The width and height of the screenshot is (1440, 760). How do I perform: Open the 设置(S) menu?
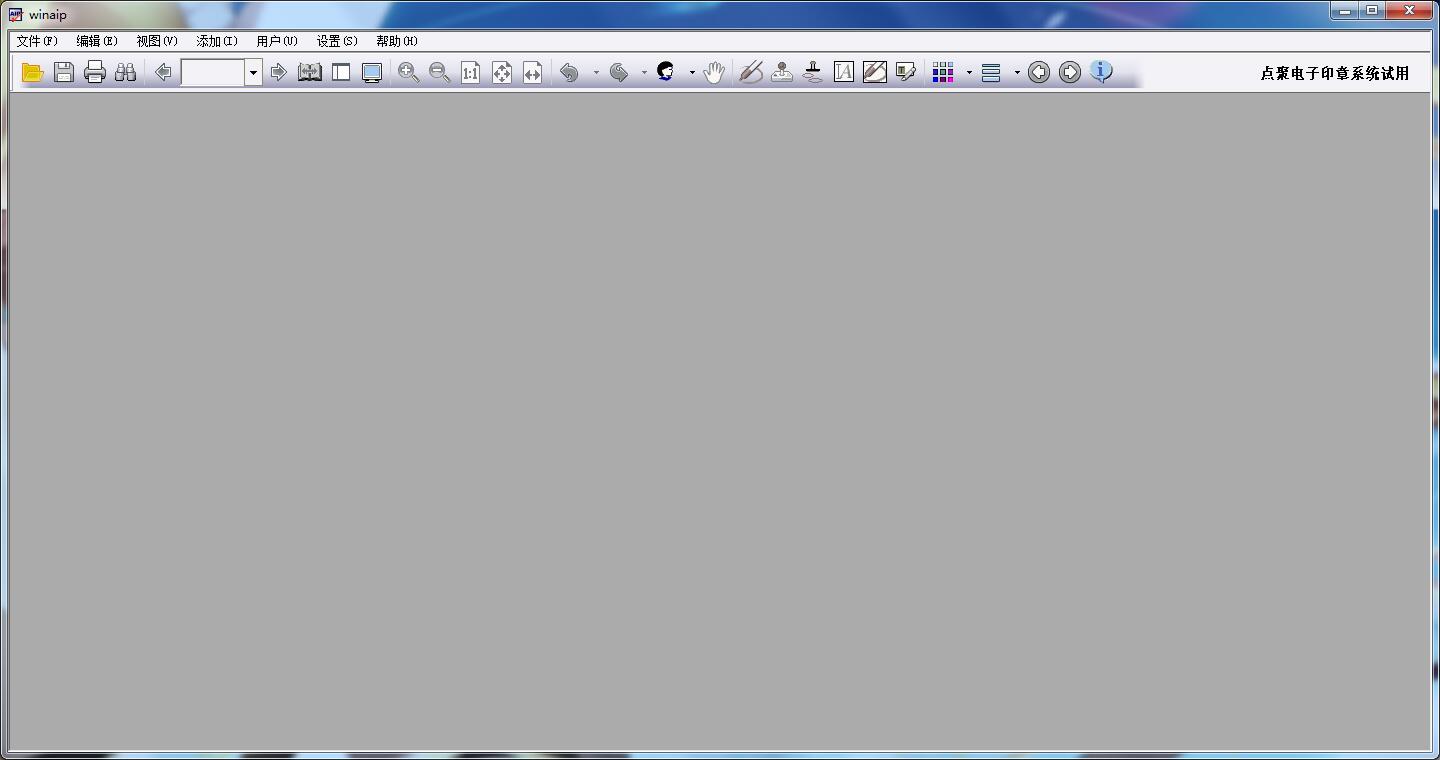pyautogui.click(x=337, y=41)
